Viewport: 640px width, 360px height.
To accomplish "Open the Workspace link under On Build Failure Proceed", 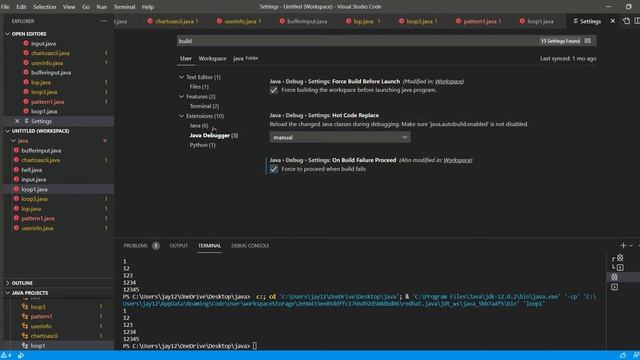I will (x=458, y=160).
